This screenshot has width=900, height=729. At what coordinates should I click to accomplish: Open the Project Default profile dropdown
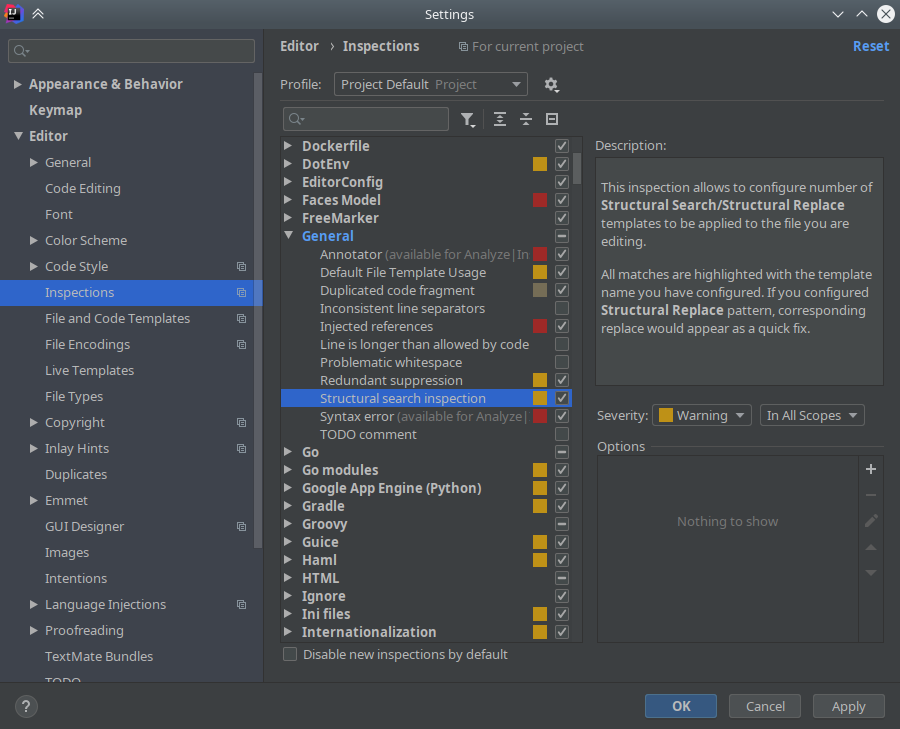point(431,85)
